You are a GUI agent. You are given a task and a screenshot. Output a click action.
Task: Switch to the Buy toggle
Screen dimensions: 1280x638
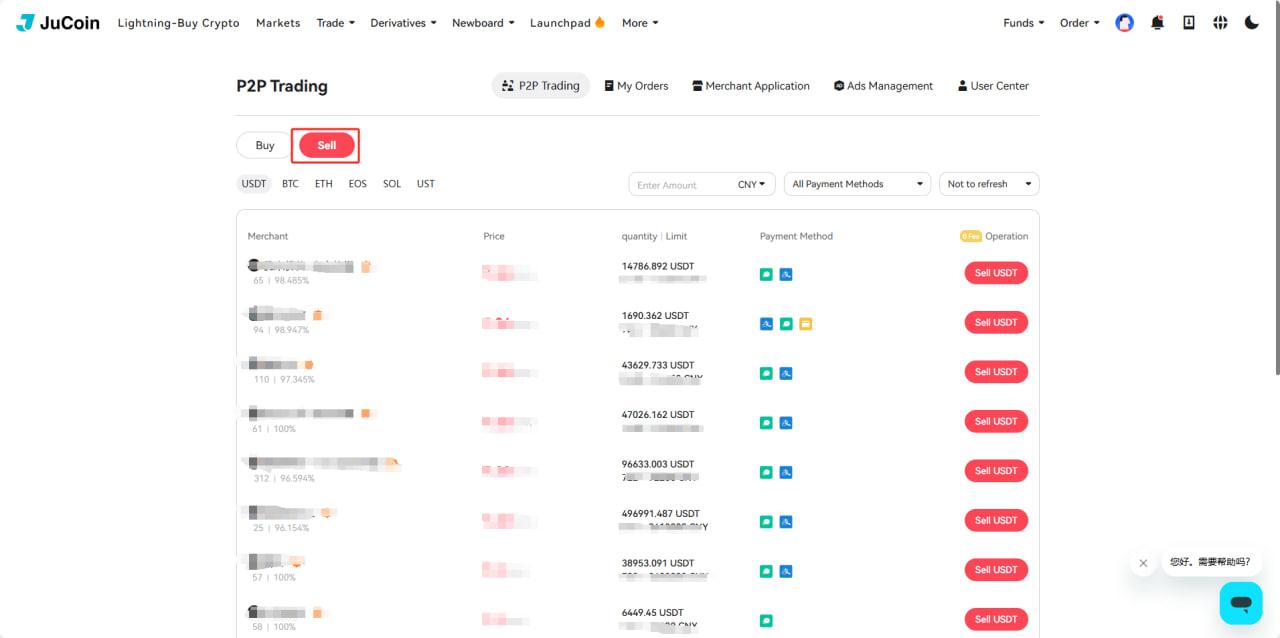click(x=265, y=145)
